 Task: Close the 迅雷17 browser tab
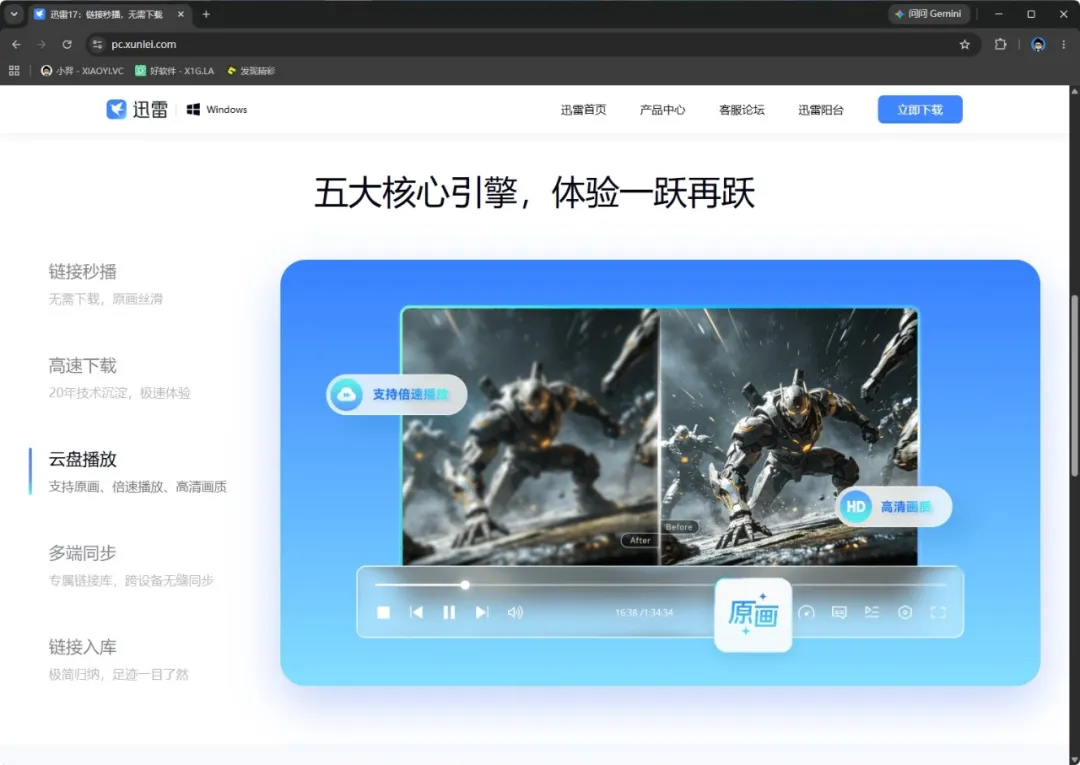180,14
